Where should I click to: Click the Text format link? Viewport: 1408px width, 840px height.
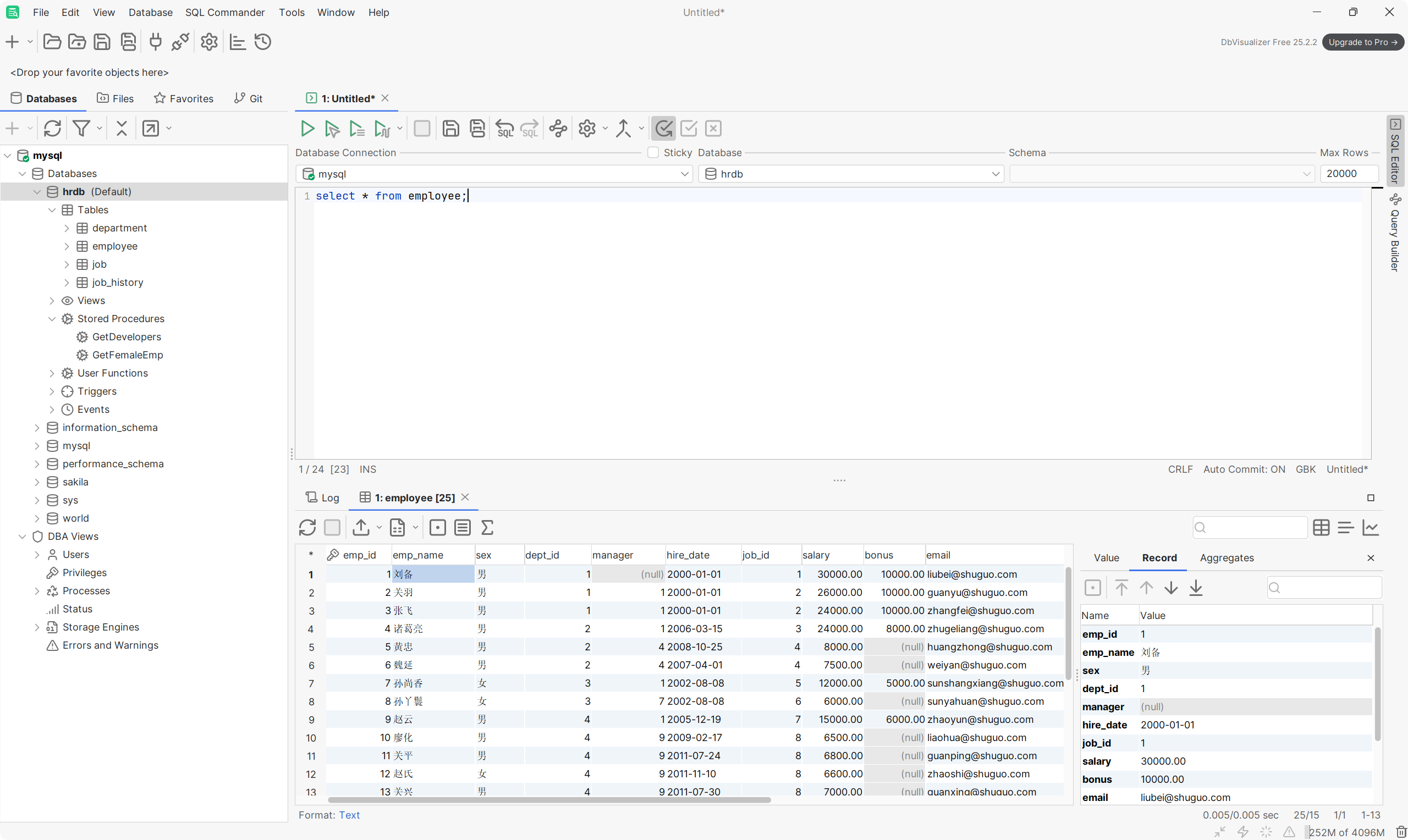349,815
